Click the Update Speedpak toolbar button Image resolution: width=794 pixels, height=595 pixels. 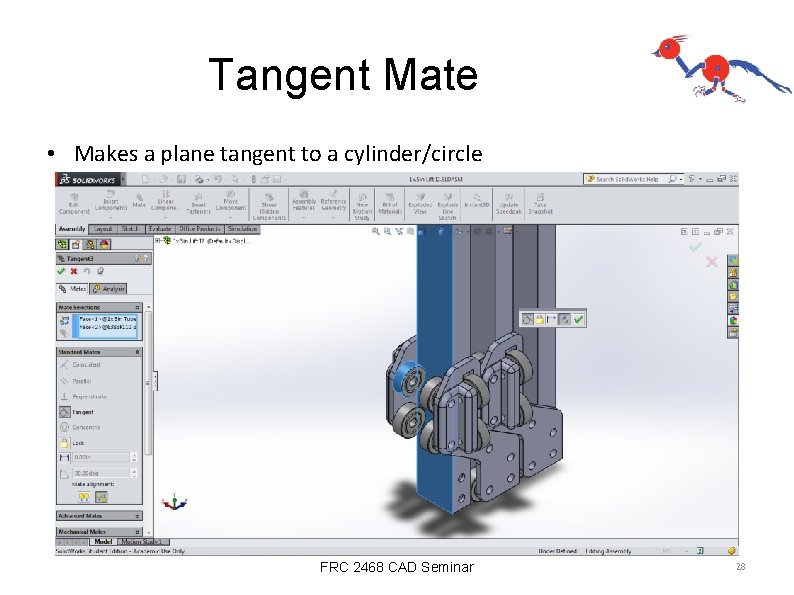pos(509,204)
